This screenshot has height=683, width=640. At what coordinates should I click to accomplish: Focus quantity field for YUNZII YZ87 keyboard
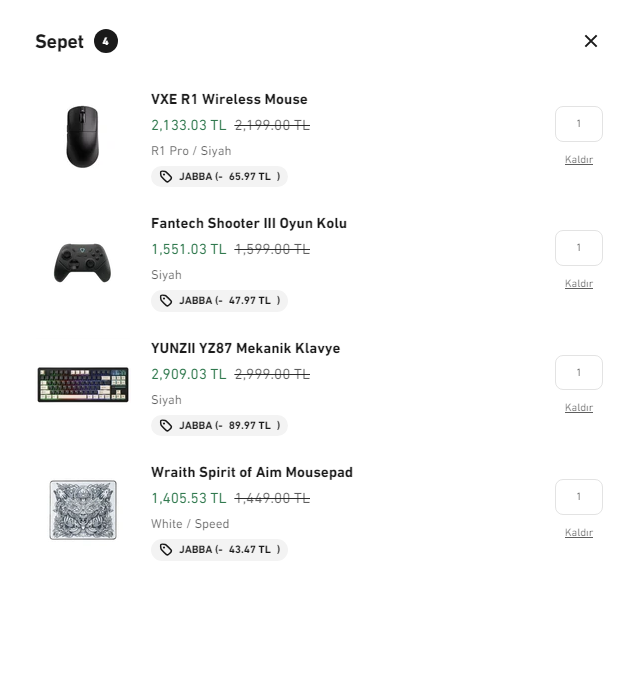tap(579, 373)
